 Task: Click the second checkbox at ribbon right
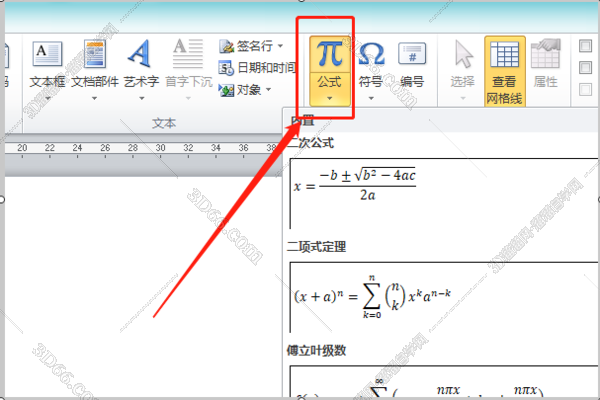(585, 68)
